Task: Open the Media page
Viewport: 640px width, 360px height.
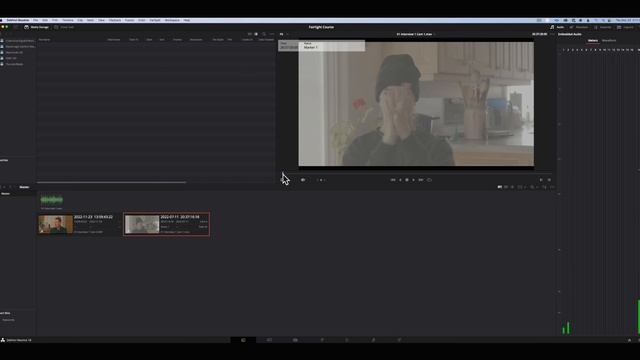Action: 243,340
